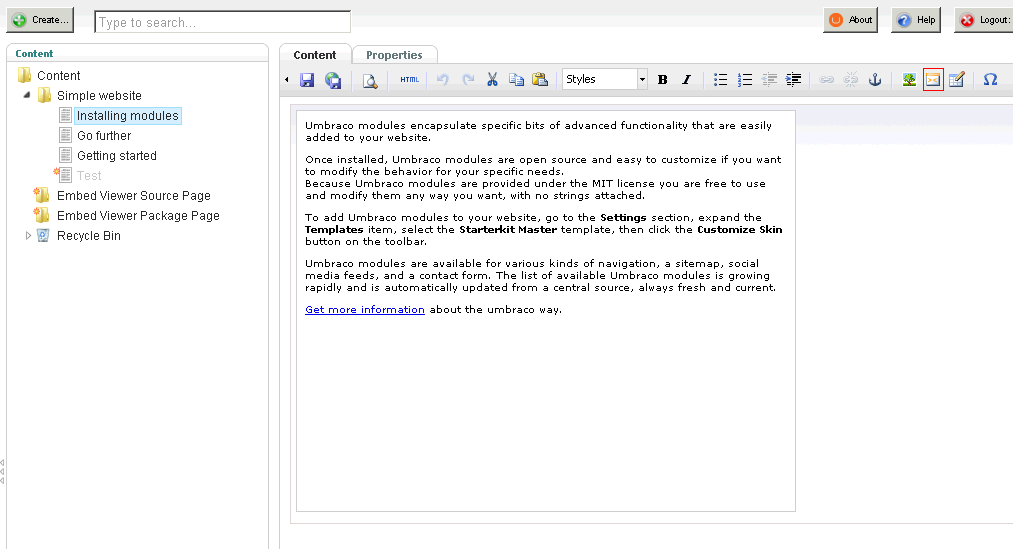Open the HTML source editor

(x=409, y=80)
